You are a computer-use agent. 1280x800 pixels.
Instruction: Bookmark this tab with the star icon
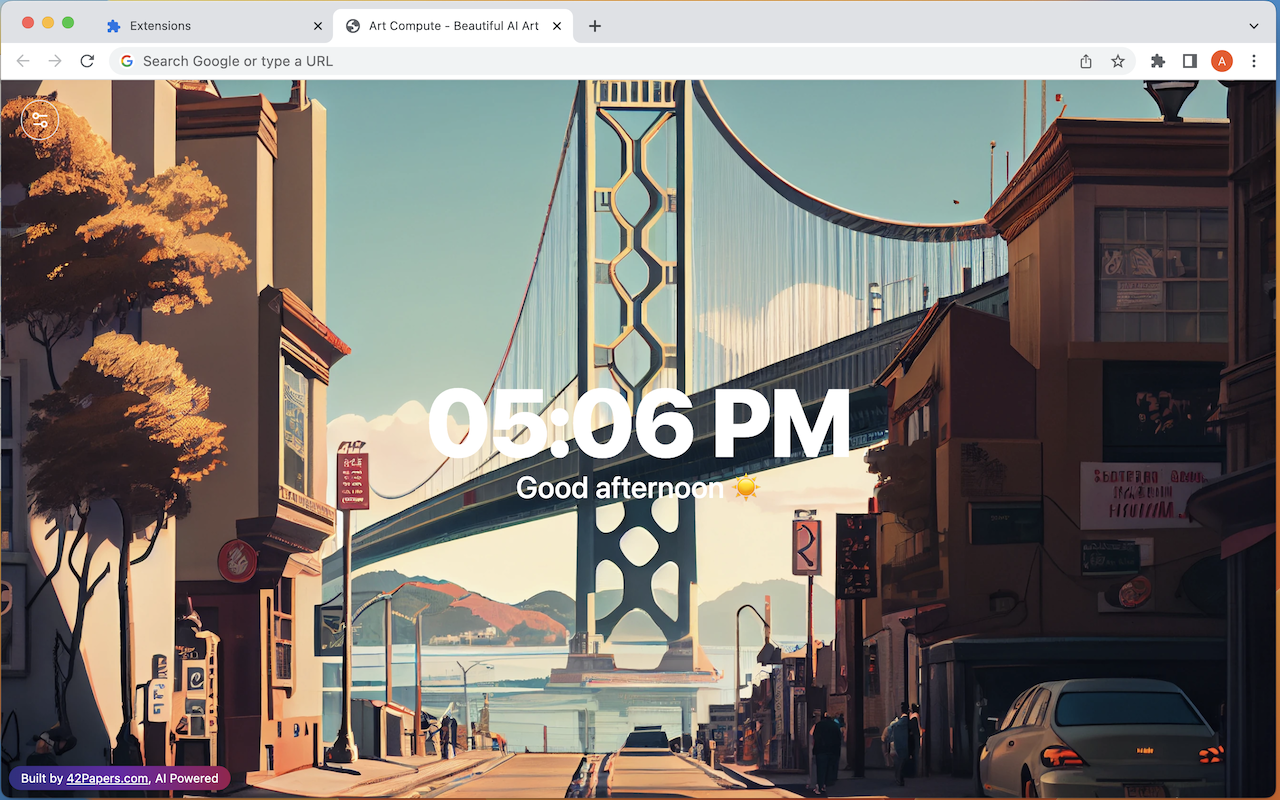[x=1118, y=61]
